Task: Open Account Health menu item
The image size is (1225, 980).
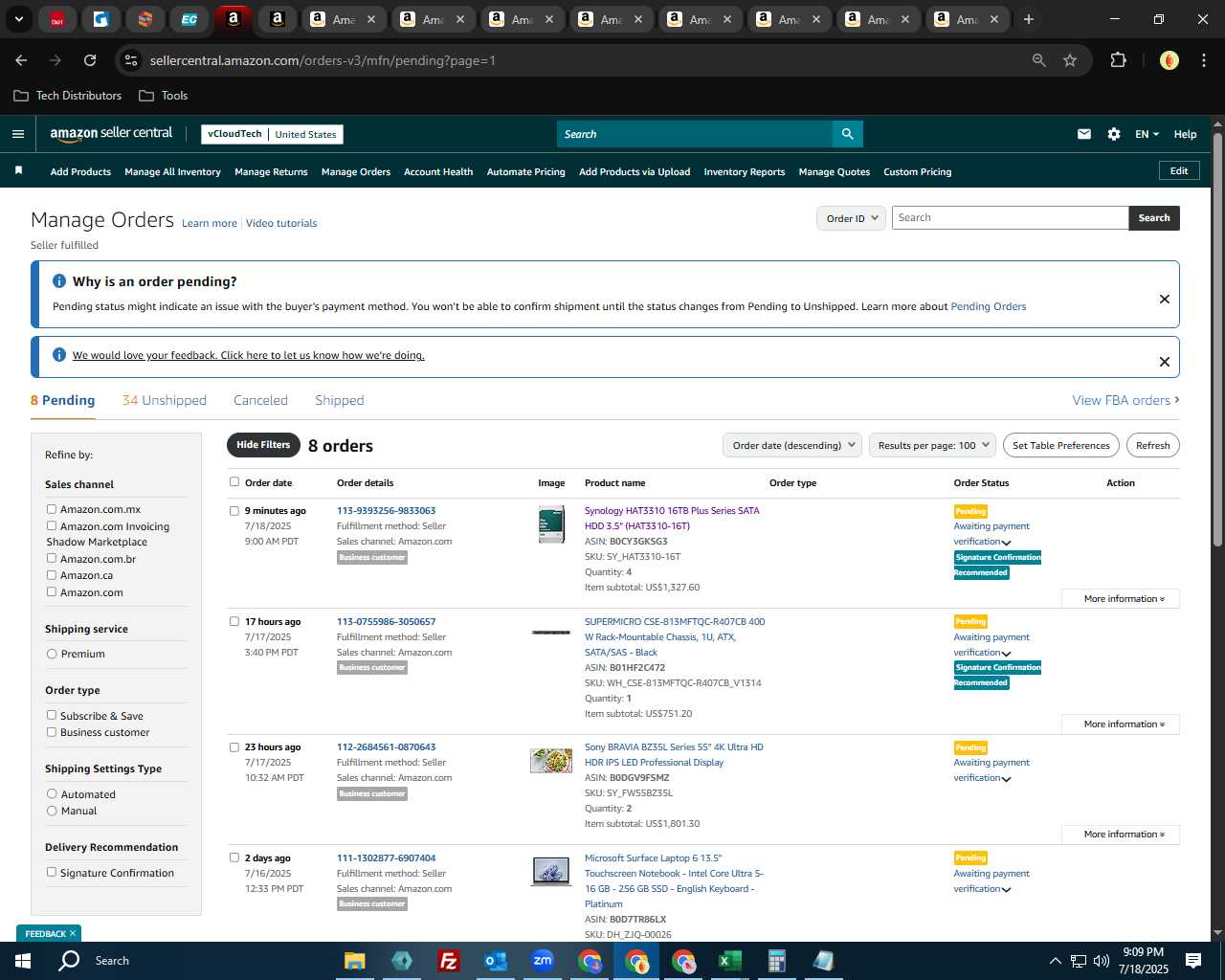Action: click(x=438, y=172)
